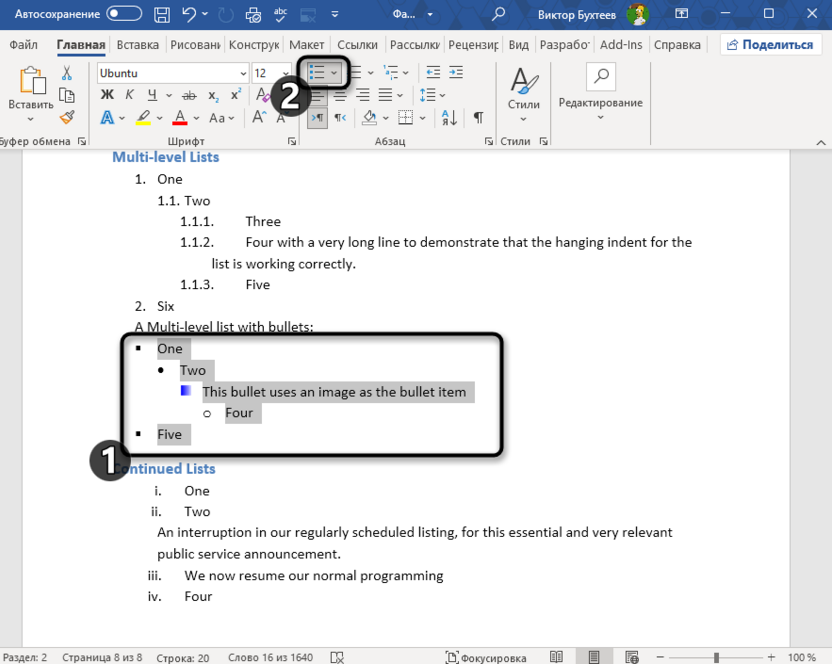This screenshot has height=664, width=832.
Task: Center-align the paragraph text
Action: coord(340,96)
